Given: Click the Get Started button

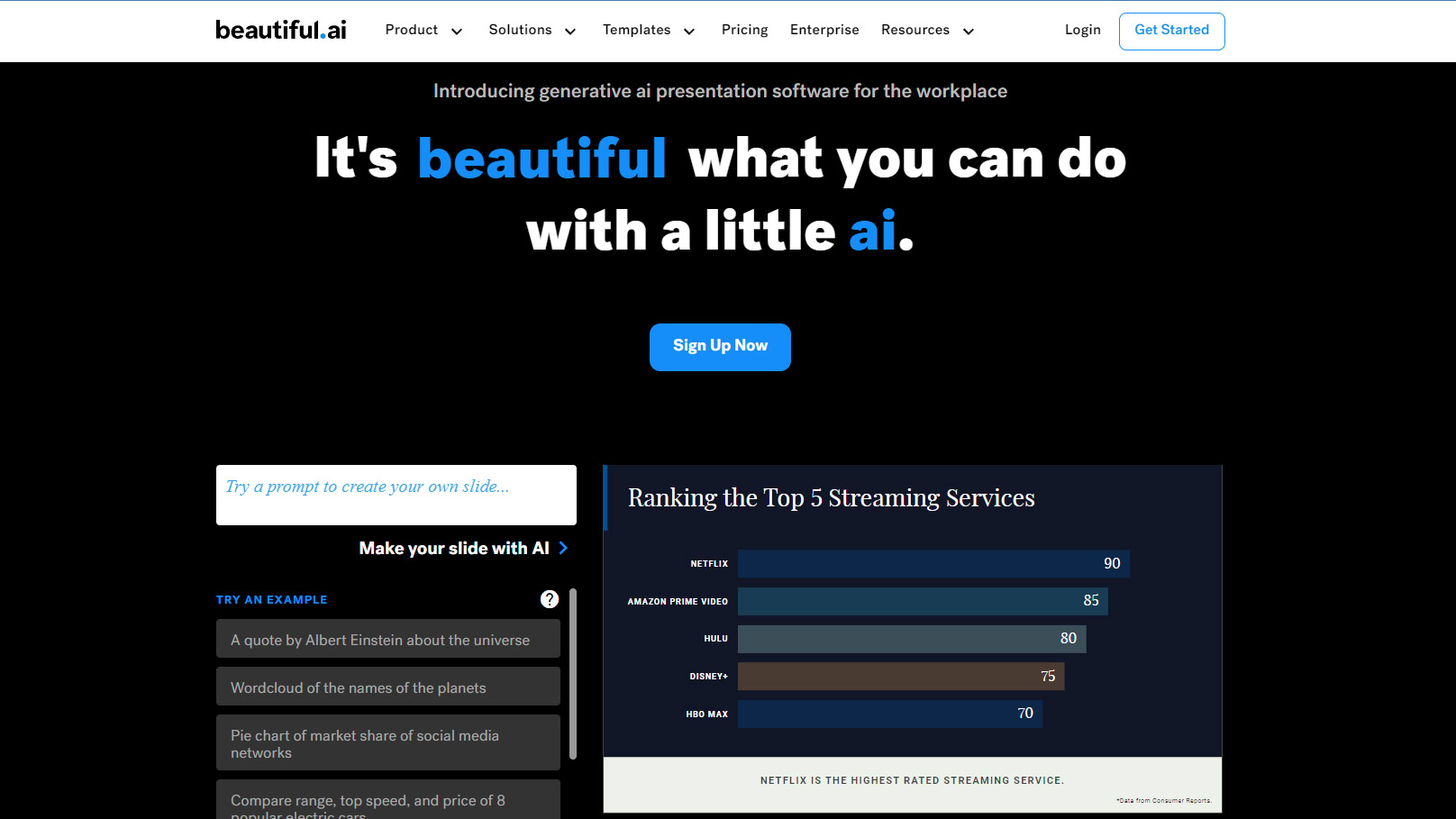Looking at the screenshot, I should coord(1171,31).
